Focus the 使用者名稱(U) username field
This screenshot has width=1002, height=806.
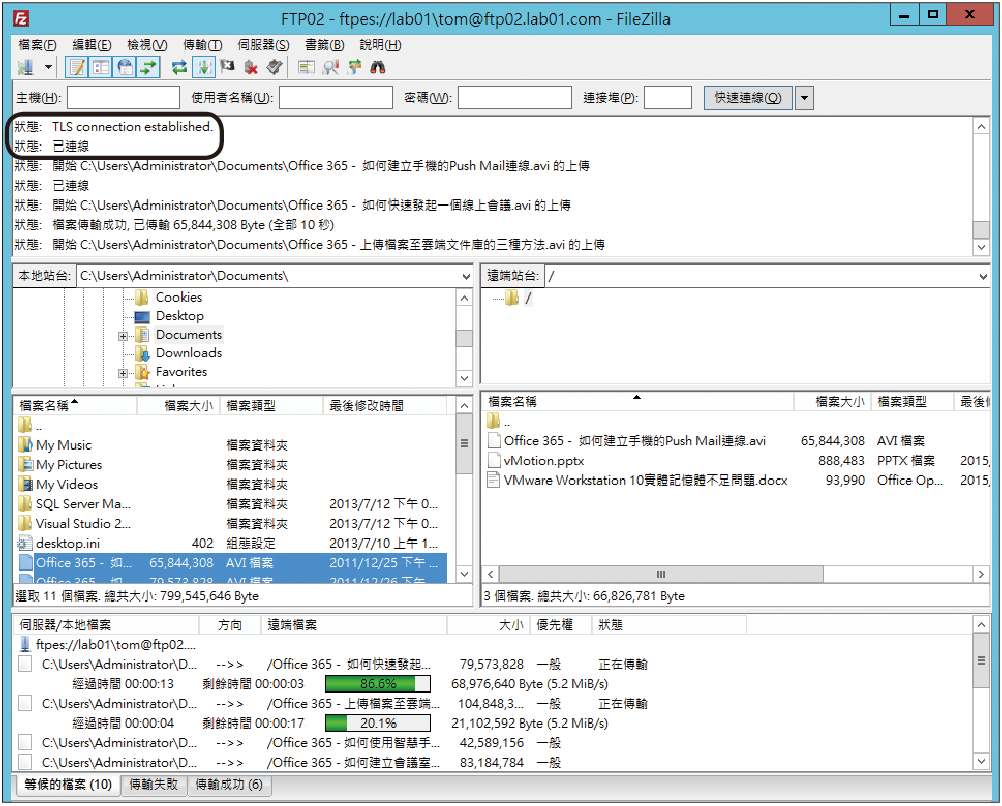pos(335,98)
